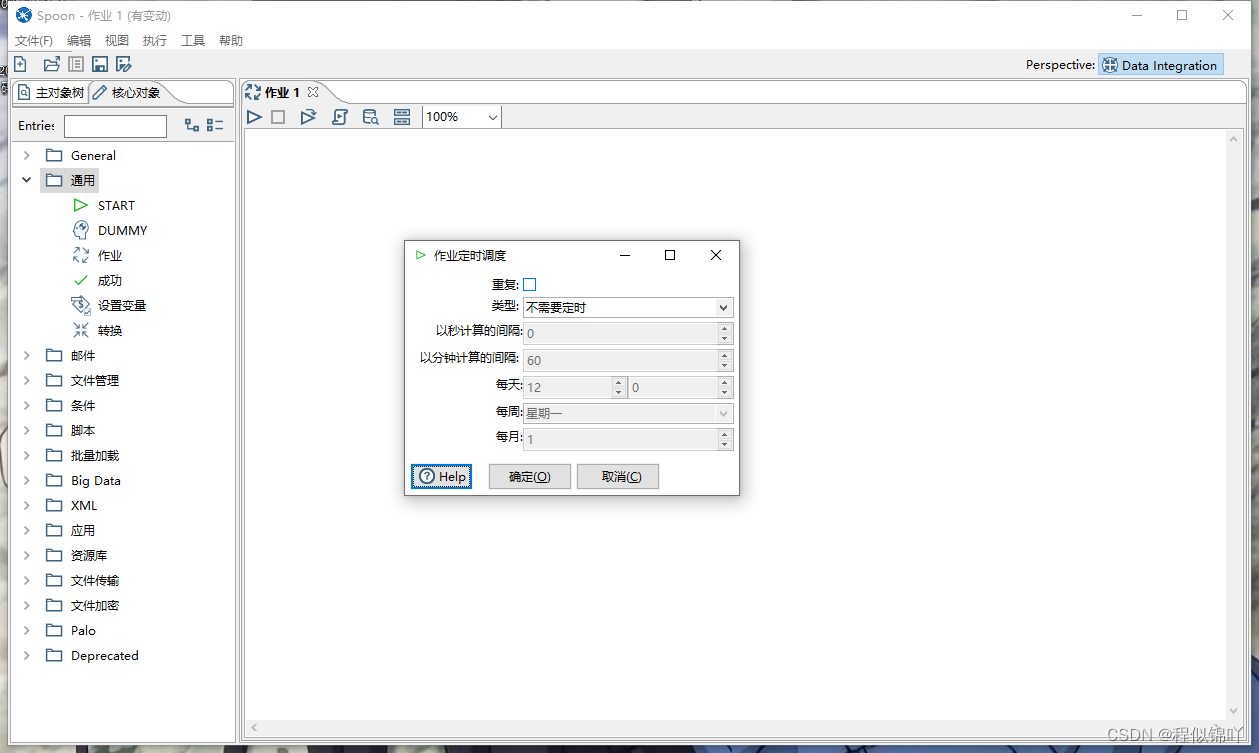Image resolution: width=1259 pixels, height=753 pixels.
Task: Click the 以分钟计算的间隔 value field
Action: 620,360
